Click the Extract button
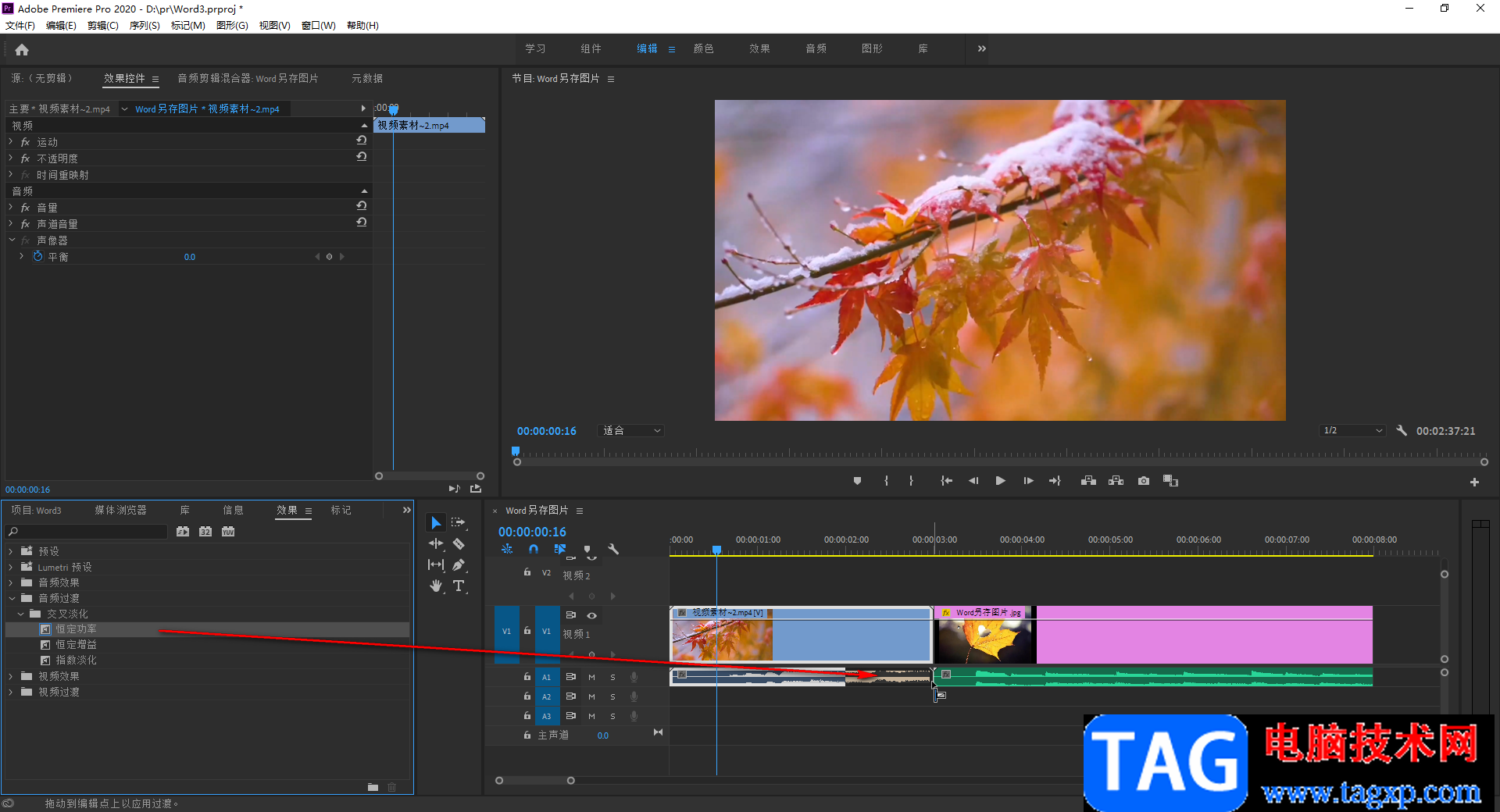Viewport: 1500px width, 812px height. point(1116,481)
